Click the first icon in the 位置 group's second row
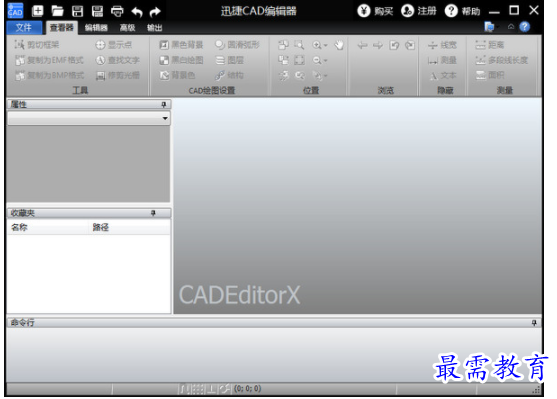 coord(283,60)
